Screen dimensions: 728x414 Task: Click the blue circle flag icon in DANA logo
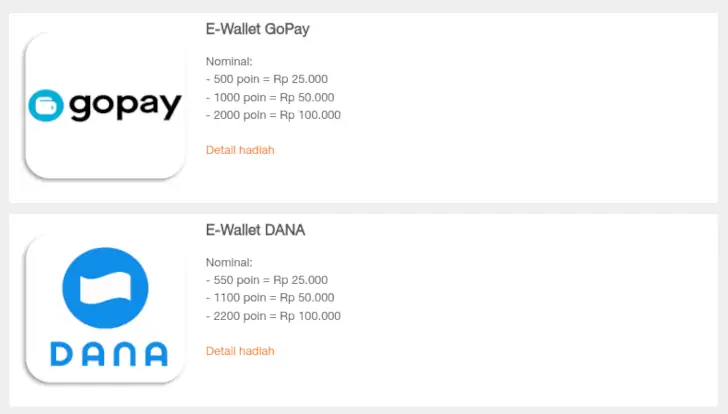(105, 288)
